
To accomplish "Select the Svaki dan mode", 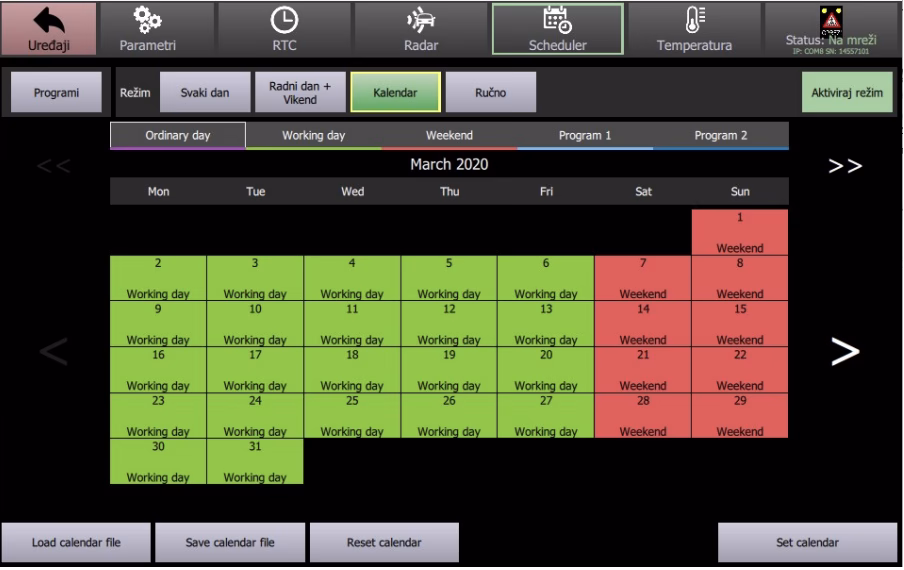I will coord(204,92).
